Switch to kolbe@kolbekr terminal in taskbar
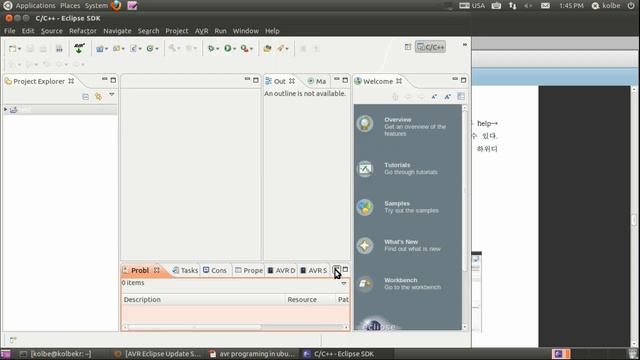 [56, 354]
